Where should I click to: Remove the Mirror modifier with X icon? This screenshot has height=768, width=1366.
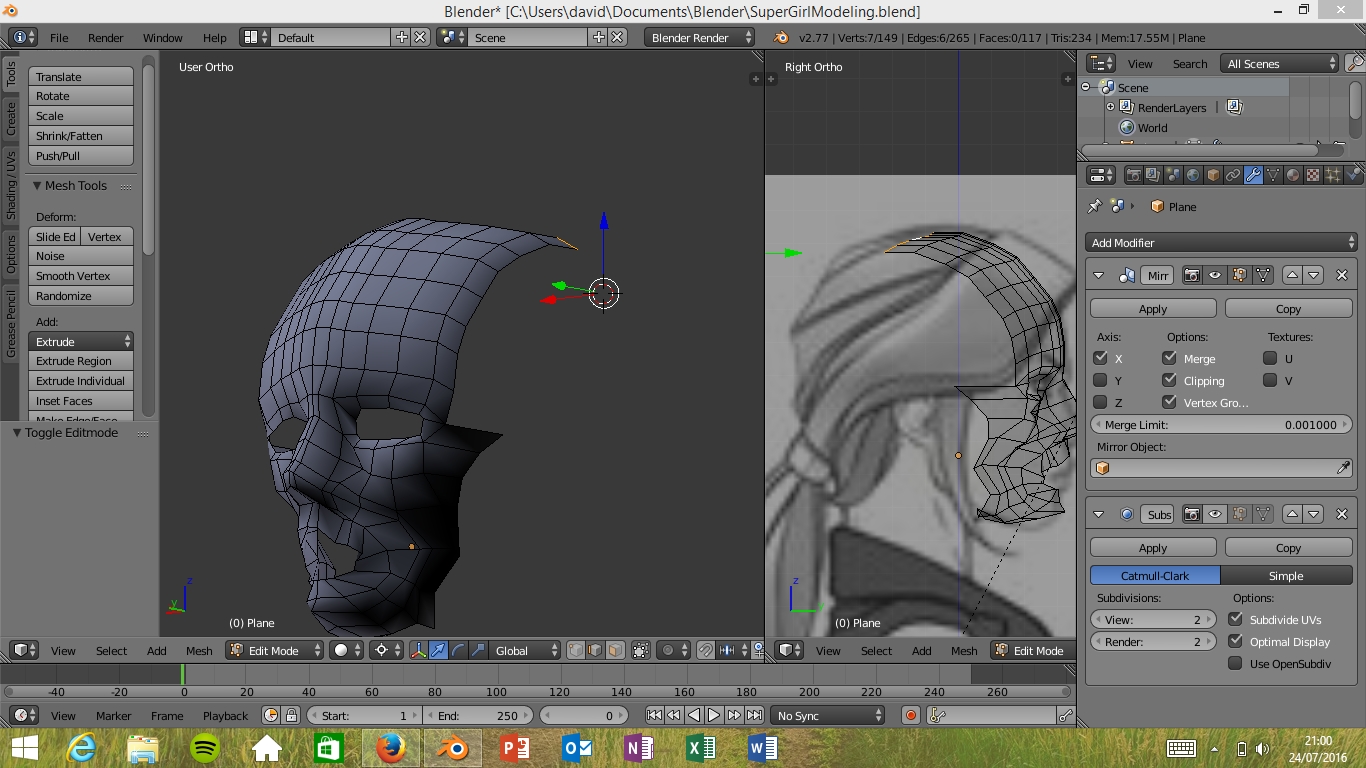[x=1342, y=275]
